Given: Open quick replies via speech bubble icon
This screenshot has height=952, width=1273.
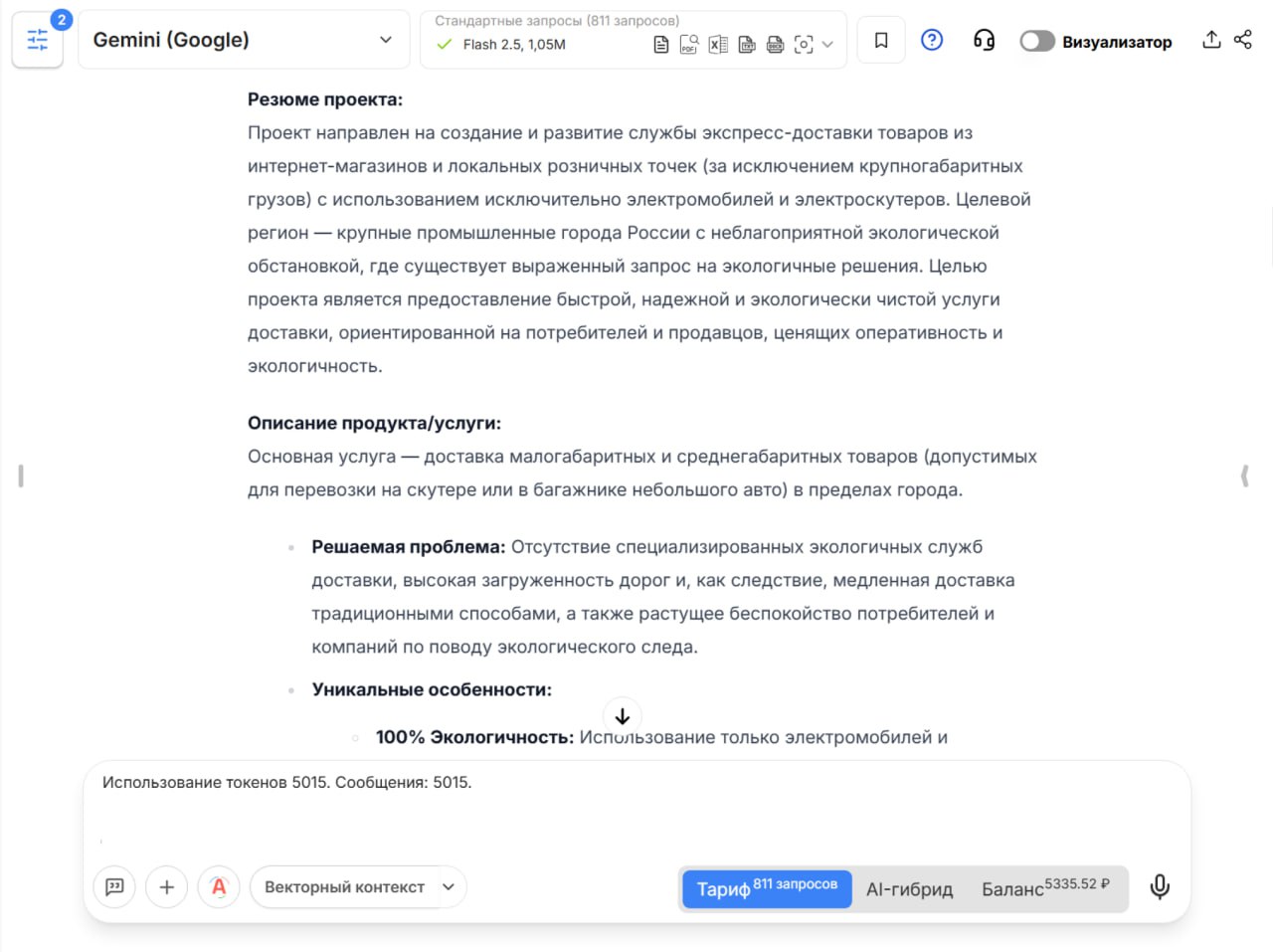Looking at the screenshot, I should pos(113,886).
